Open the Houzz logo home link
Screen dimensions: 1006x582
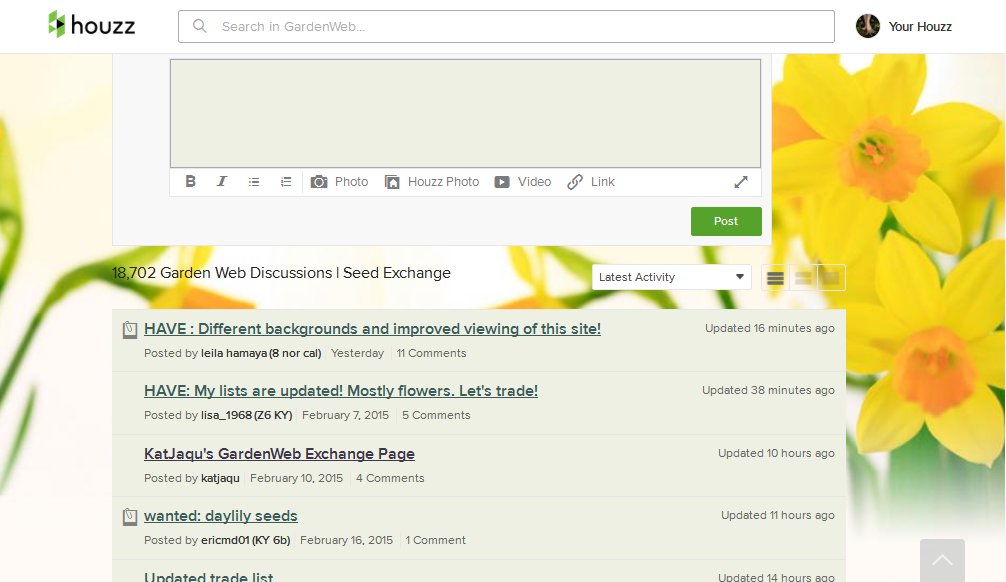pyautogui.click(x=92, y=25)
